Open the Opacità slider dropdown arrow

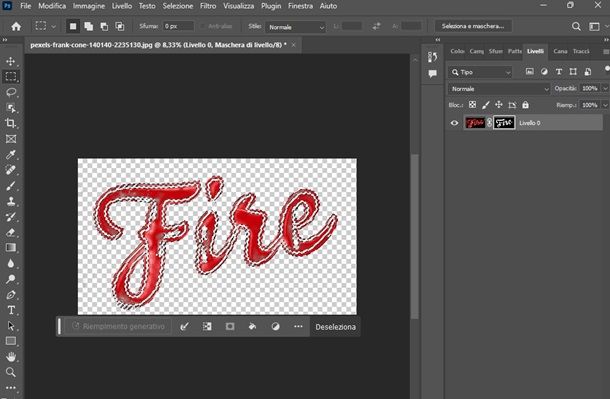tap(605, 89)
